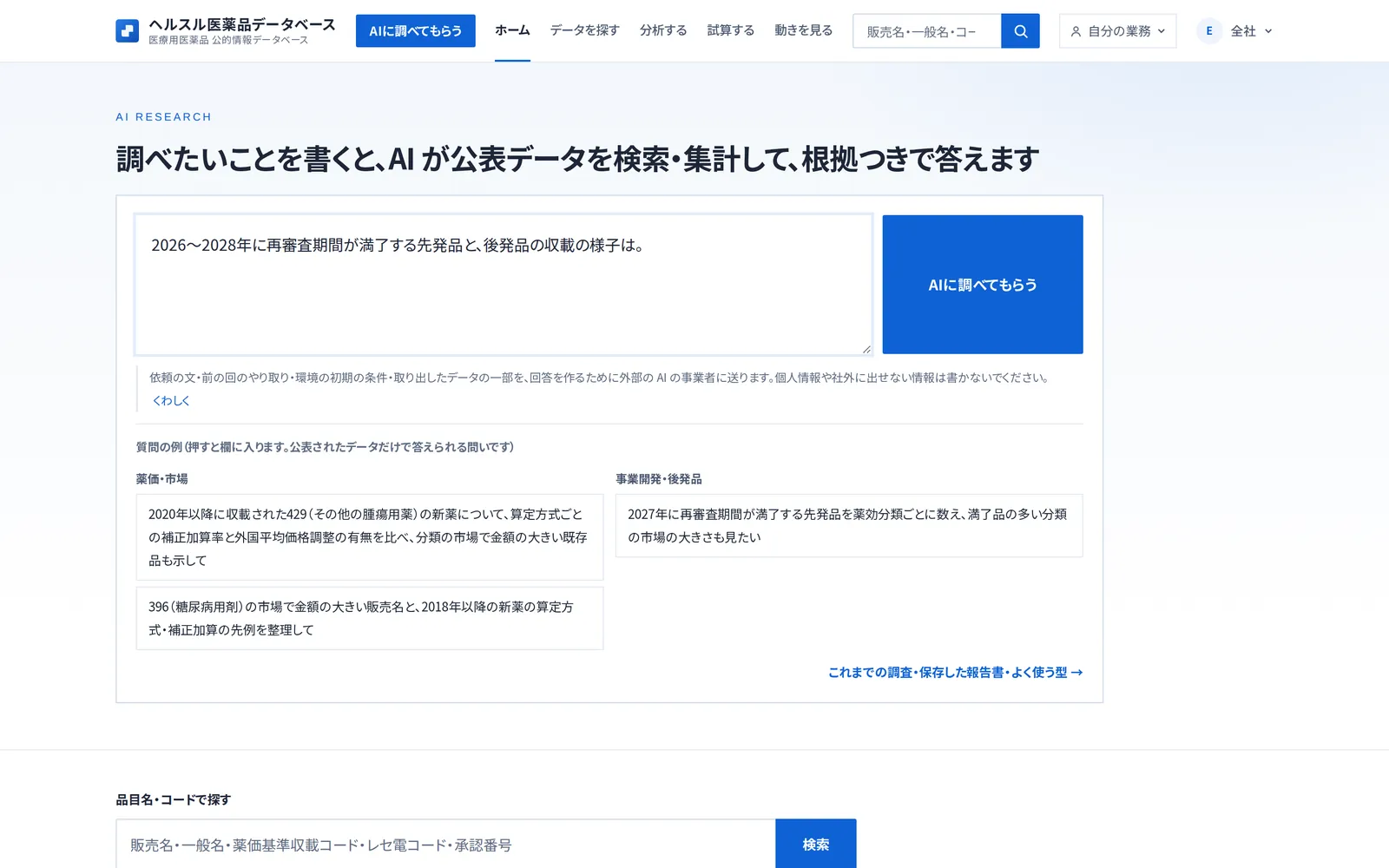
Task: Click the 品目名・コード search input field
Action: 445,845
